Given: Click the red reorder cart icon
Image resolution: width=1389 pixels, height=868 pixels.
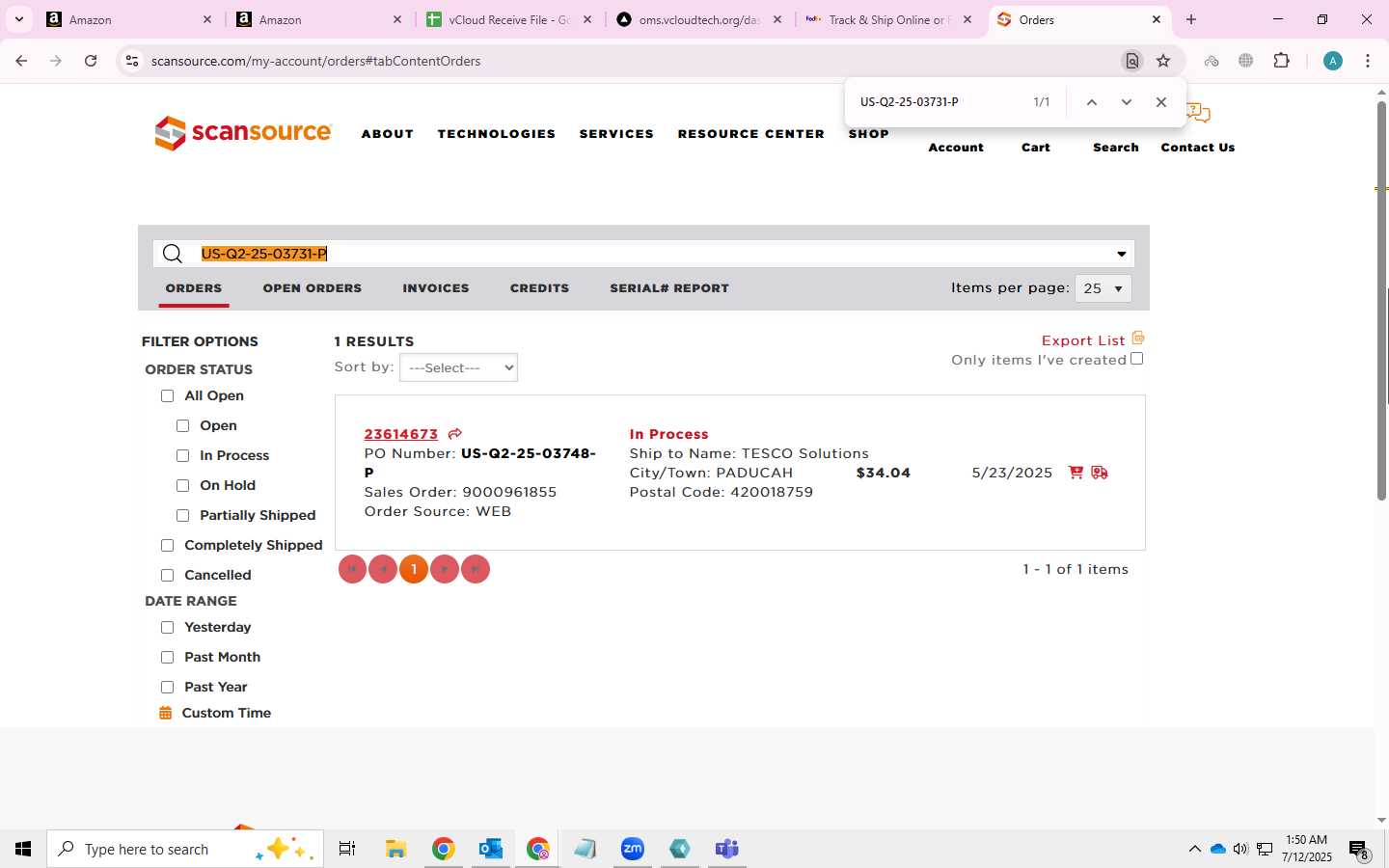Looking at the screenshot, I should [1076, 473].
